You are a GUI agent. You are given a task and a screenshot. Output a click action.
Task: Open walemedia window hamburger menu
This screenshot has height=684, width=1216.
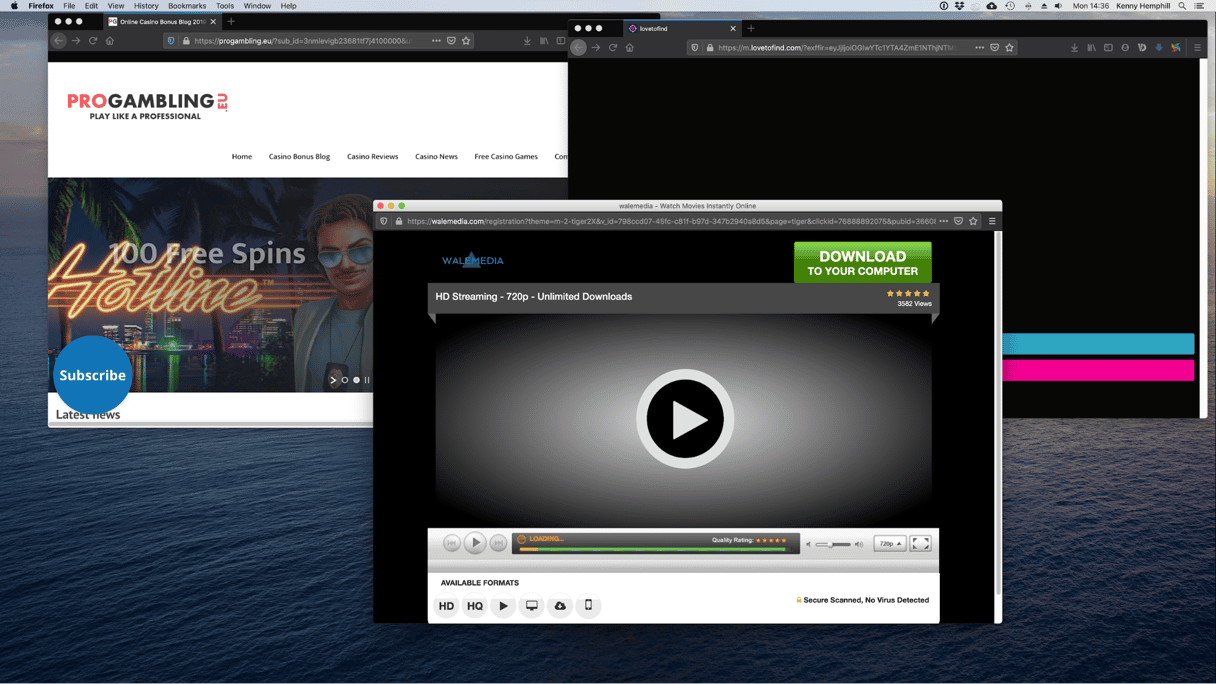(x=992, y=221)
